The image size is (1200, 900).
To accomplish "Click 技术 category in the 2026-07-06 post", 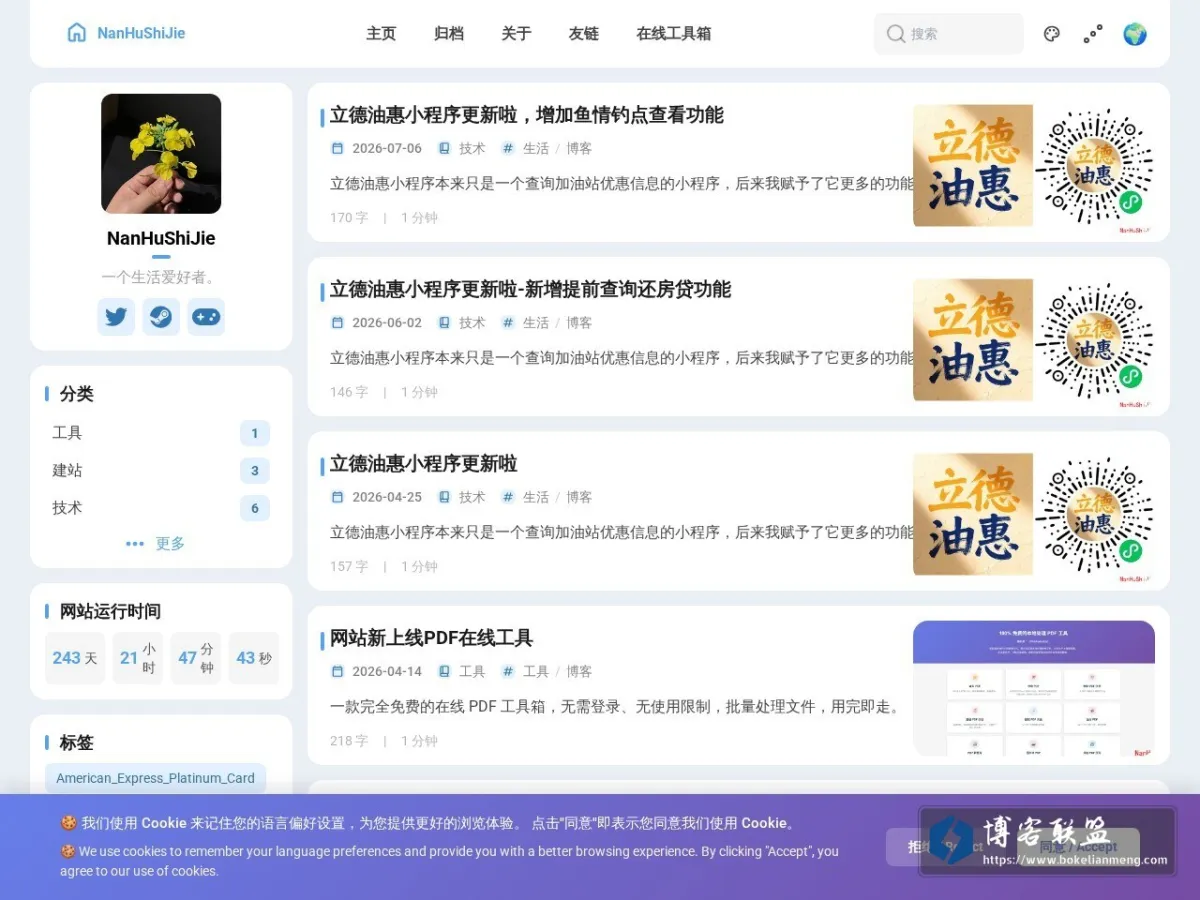I will click(472, 148).
